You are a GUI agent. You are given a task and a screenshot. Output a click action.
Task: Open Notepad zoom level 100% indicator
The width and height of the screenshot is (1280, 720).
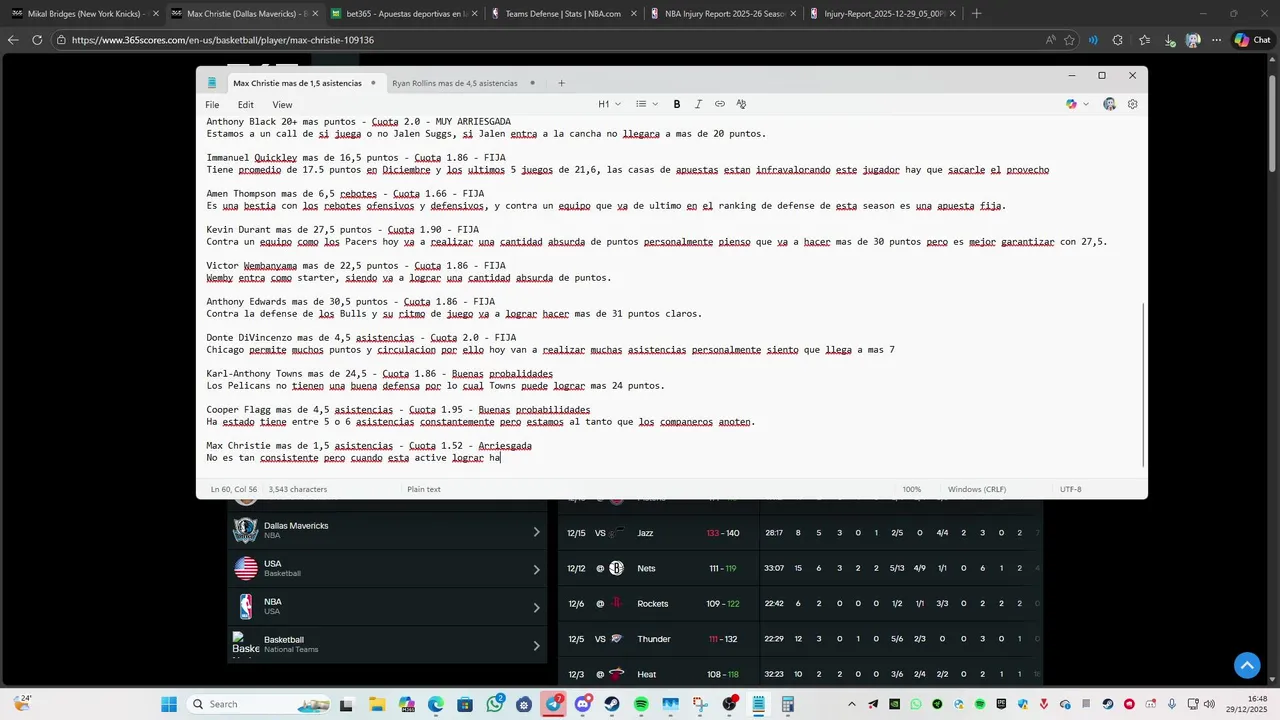(912, 489)
